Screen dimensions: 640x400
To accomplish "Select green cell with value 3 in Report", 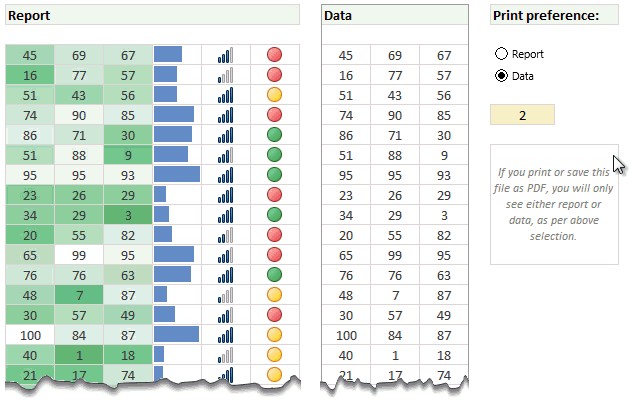I will click(127, 214).
